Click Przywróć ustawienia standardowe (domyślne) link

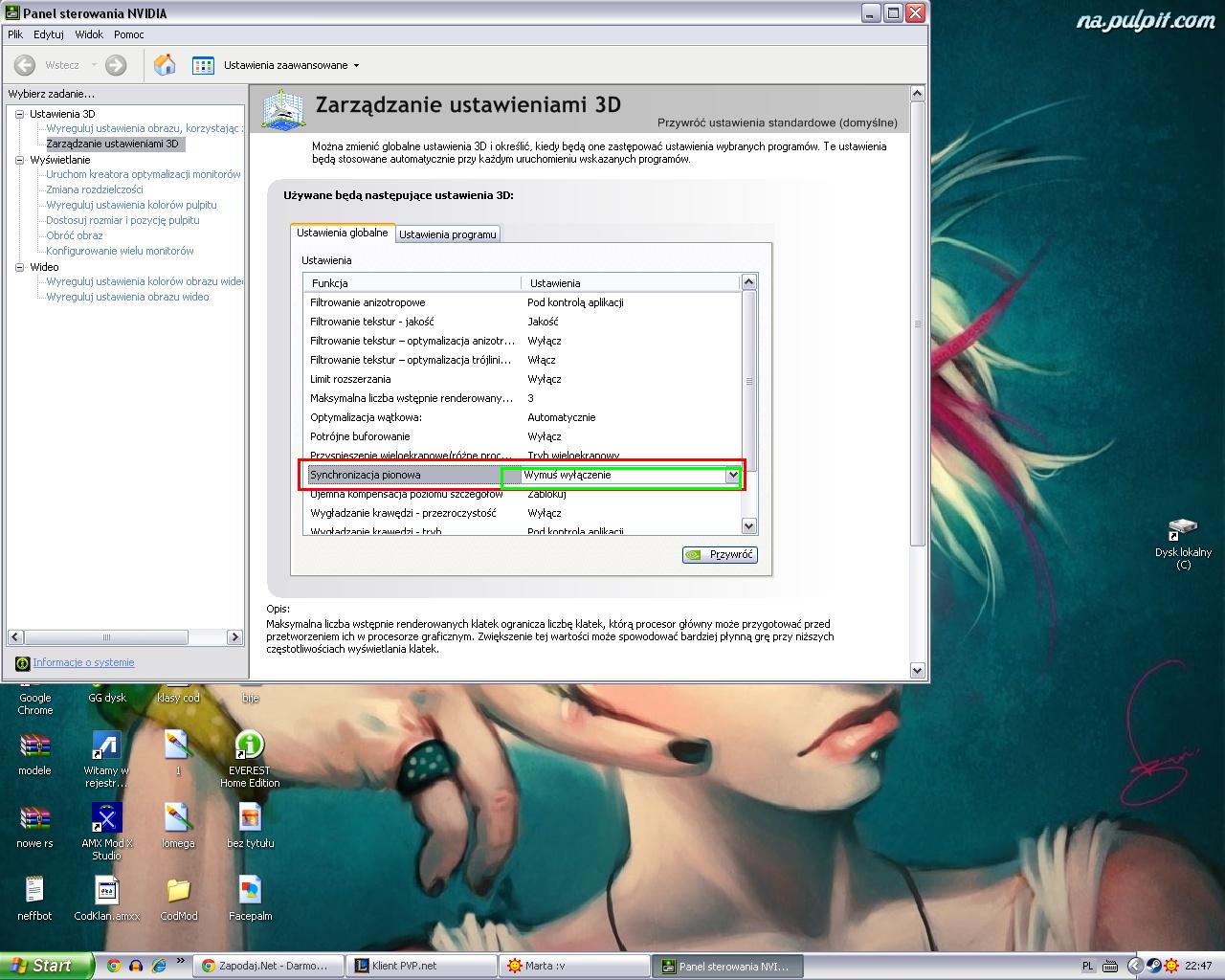pos(777,122)
